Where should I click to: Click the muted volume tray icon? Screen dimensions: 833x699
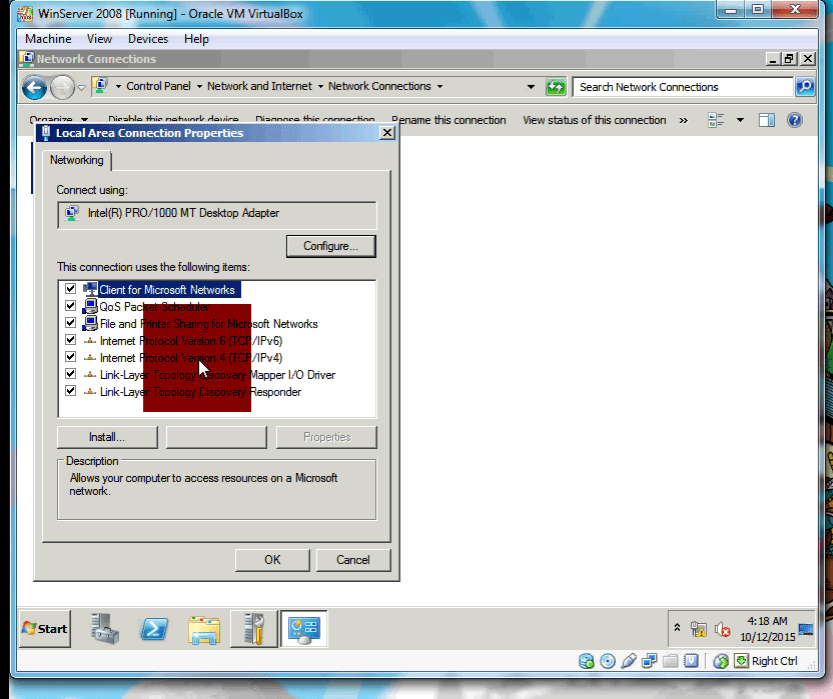(x=722, y=629)
